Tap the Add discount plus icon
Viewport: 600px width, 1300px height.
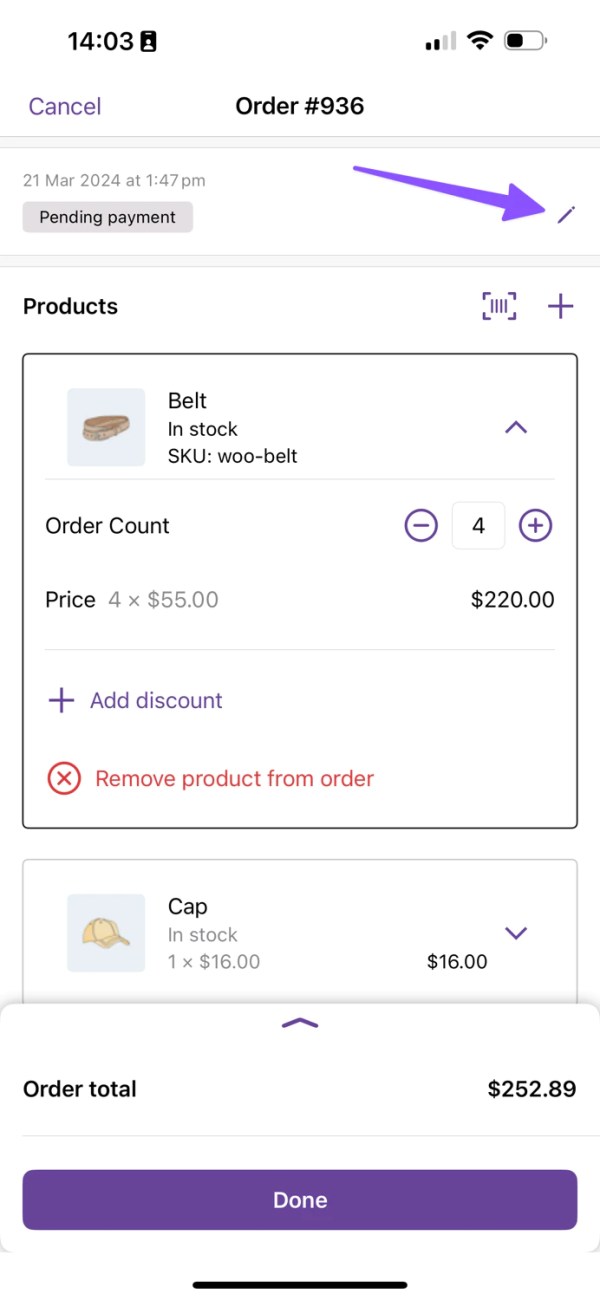tap(62, 700)
